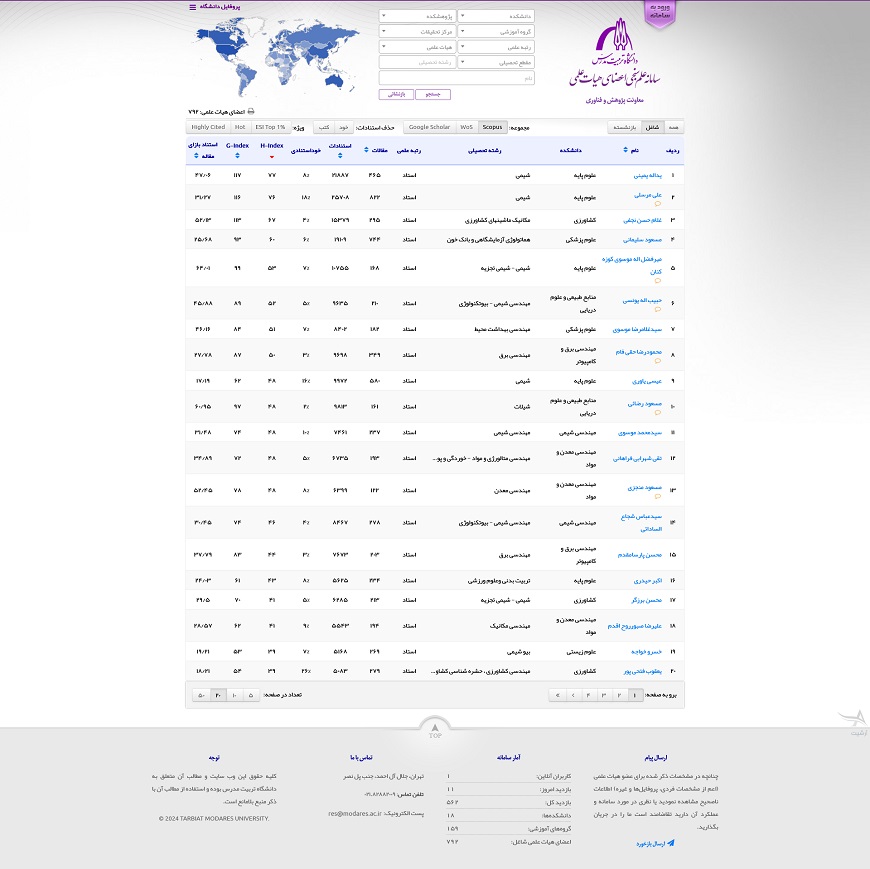Toggle the ESI Top 1% filter
Screen dimensions: 870x869
point(270,128)
